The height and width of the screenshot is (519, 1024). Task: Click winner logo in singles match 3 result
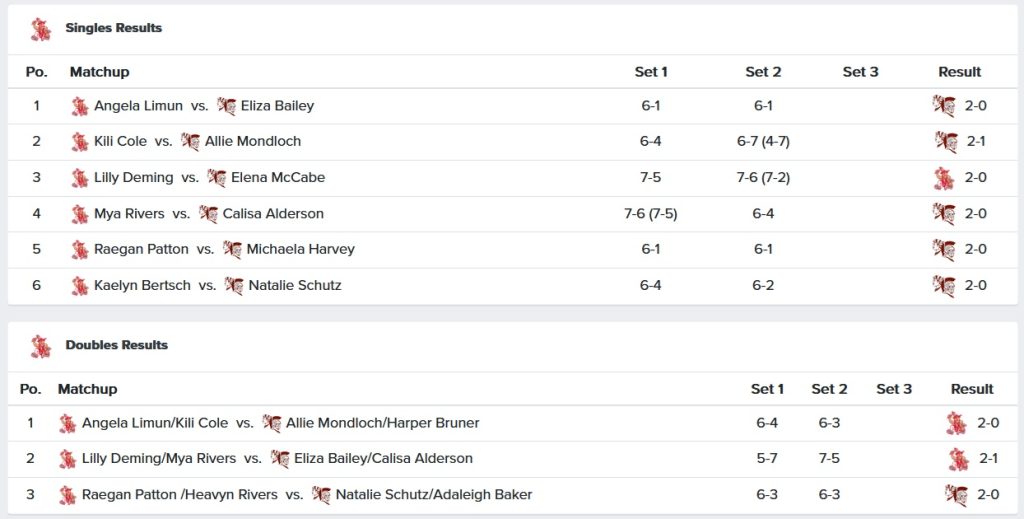(x=944, y=178)
